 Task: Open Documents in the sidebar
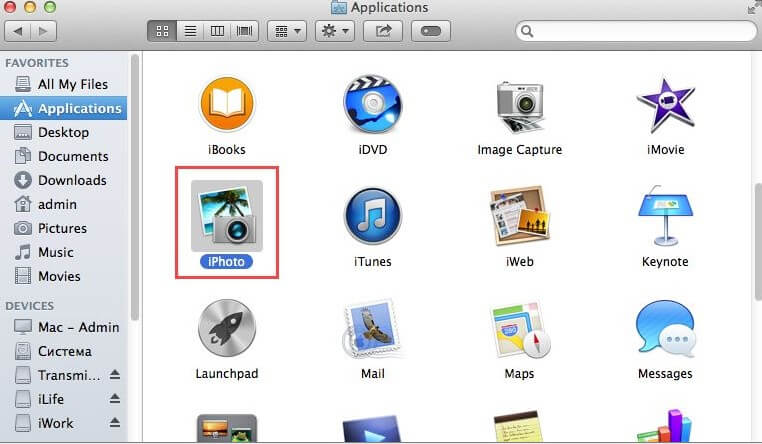pos(64,156)
